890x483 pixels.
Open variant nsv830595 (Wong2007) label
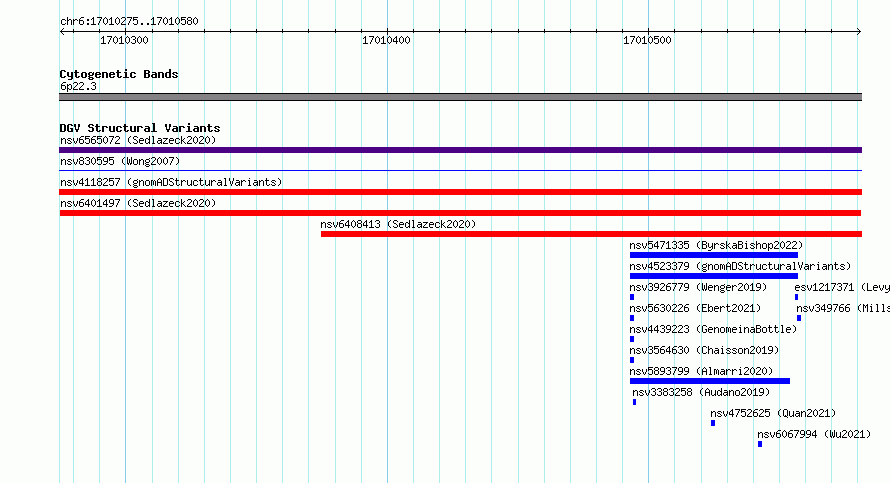click(120, 161)
